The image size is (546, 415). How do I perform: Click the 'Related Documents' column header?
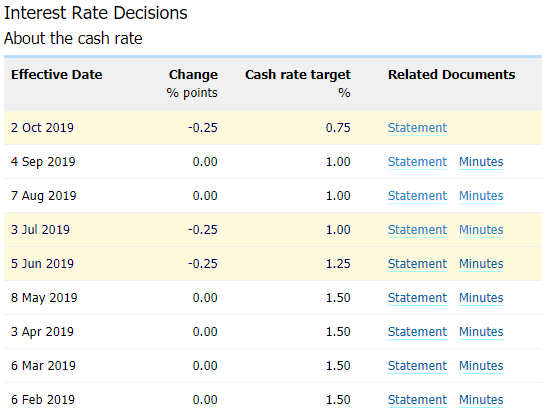pyautogui.click(x=452, y=75)
